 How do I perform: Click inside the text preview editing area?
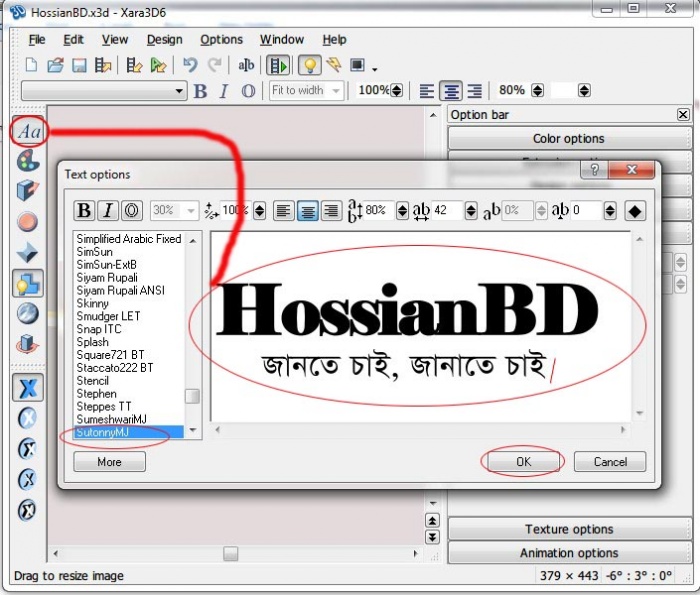[x=421, y=327]
